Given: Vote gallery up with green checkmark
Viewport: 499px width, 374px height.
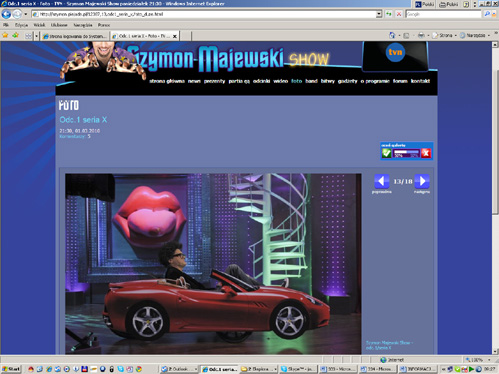Looking at the screenshot, I should 386,153.
